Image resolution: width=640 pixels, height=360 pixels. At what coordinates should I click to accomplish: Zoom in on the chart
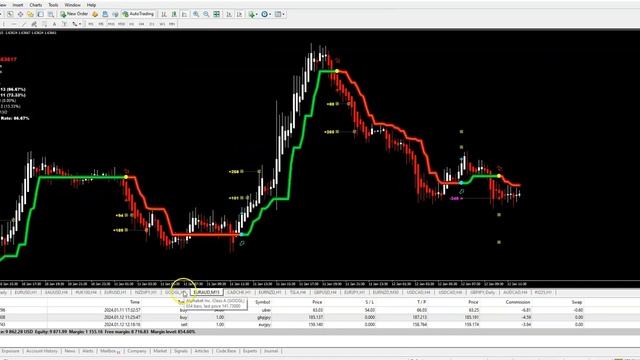(x=196, y=14)
